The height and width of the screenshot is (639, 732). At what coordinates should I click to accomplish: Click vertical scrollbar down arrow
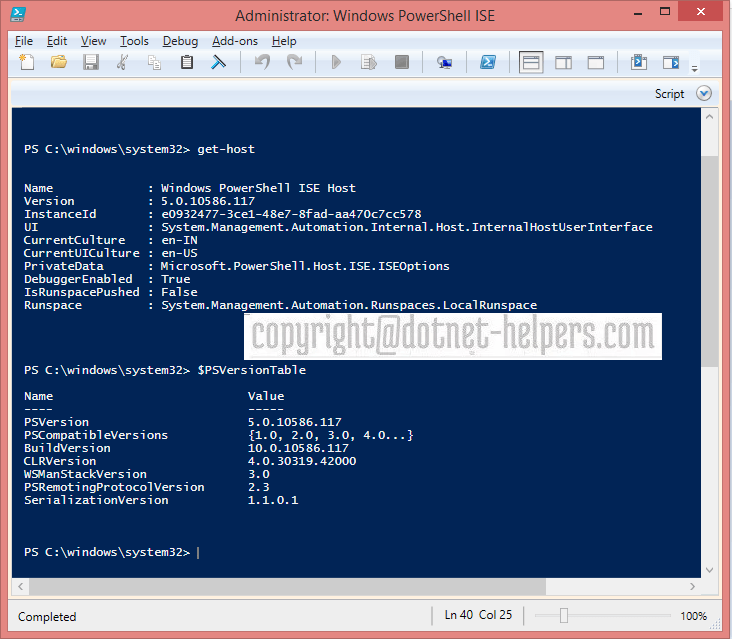tap(710, 570)
